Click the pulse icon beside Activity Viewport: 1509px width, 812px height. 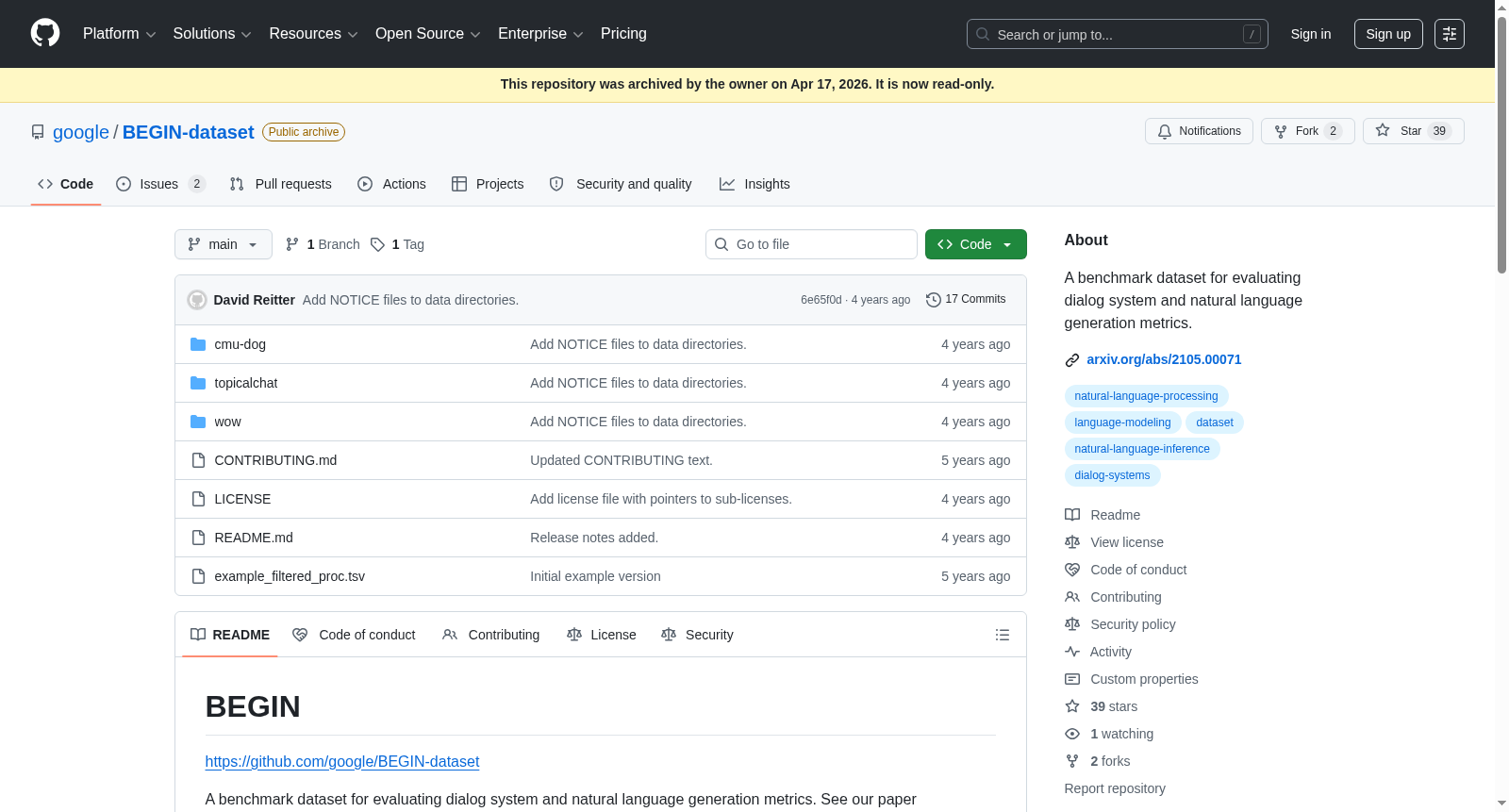tap(1072, 652)
